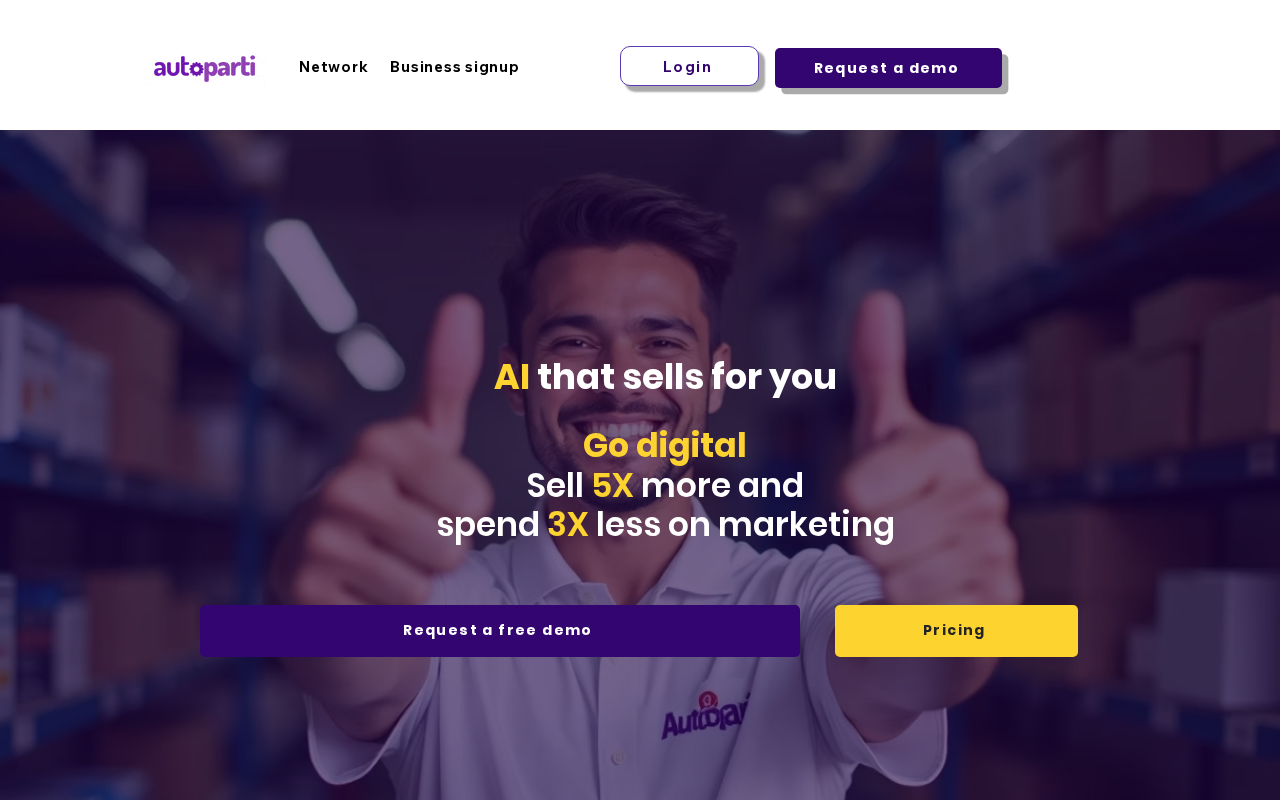Click the 'more and' text in hero
The width and height of the screenshot is (1280, 800).
coord(722,486)
